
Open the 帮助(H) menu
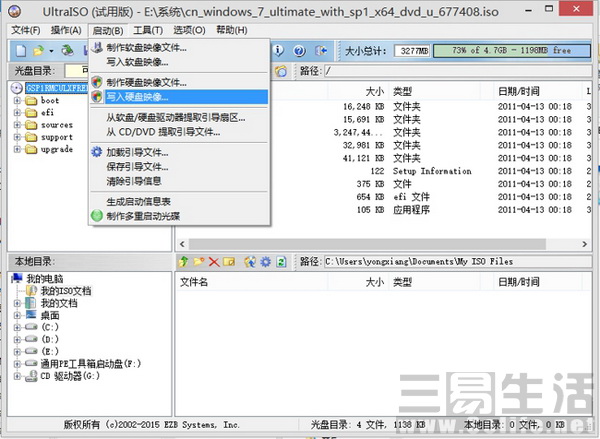coord(232,30)
